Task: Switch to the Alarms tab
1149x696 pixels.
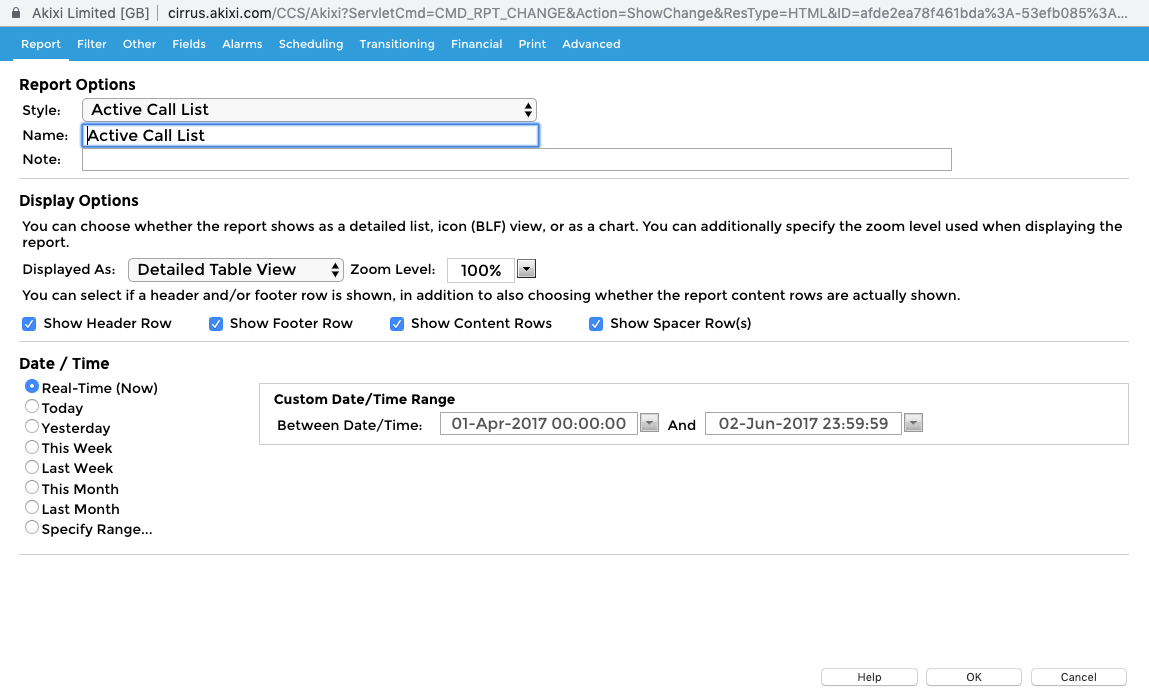Action: pos(242,44)
